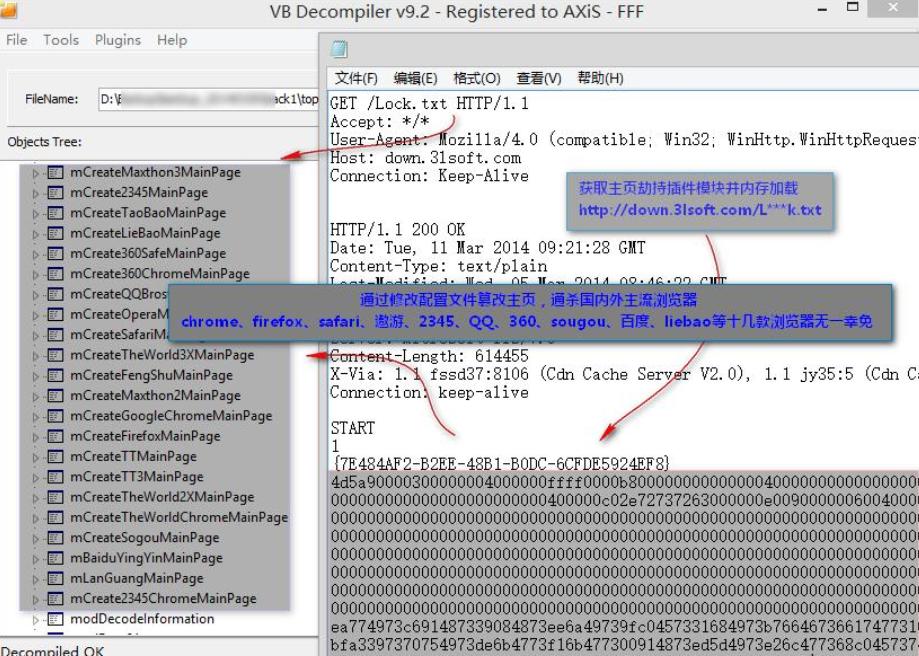Expand the mCreateTheWorld3XMainPage node

pos(36,356)
